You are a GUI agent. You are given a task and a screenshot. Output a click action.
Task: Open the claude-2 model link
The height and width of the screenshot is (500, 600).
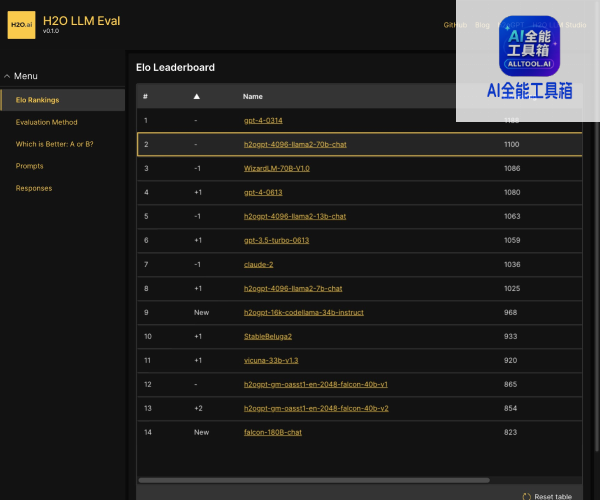pyautogui.click(x=258, y=264)
